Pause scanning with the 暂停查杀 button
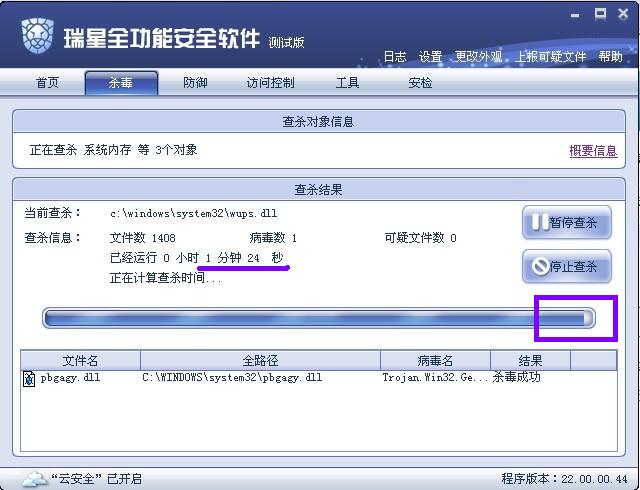This screenshot has height=490, width=640. (x=567, y=223)
